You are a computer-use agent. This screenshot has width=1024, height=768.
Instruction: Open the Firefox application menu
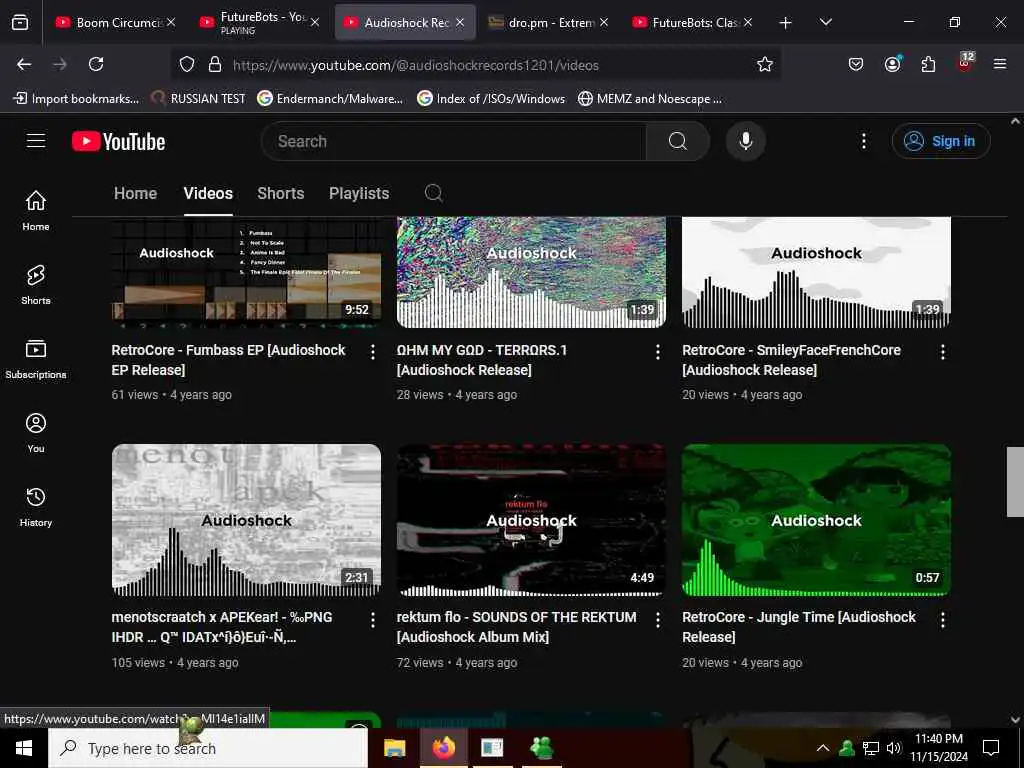pyautogui.click(x=999, y=64)
